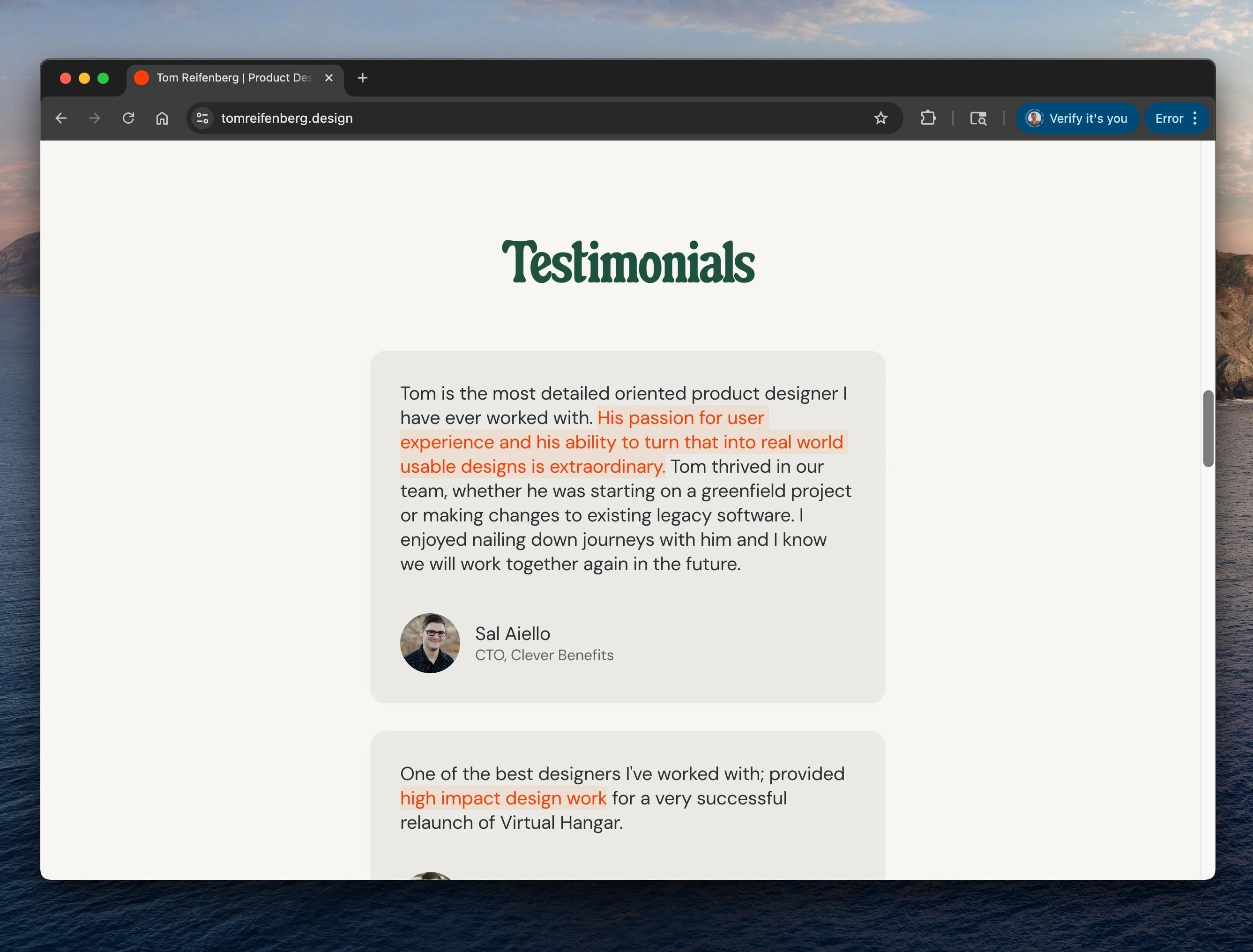Go to the browser home page
Viewport: 1253px width, 952px height.
pos(162,118)
